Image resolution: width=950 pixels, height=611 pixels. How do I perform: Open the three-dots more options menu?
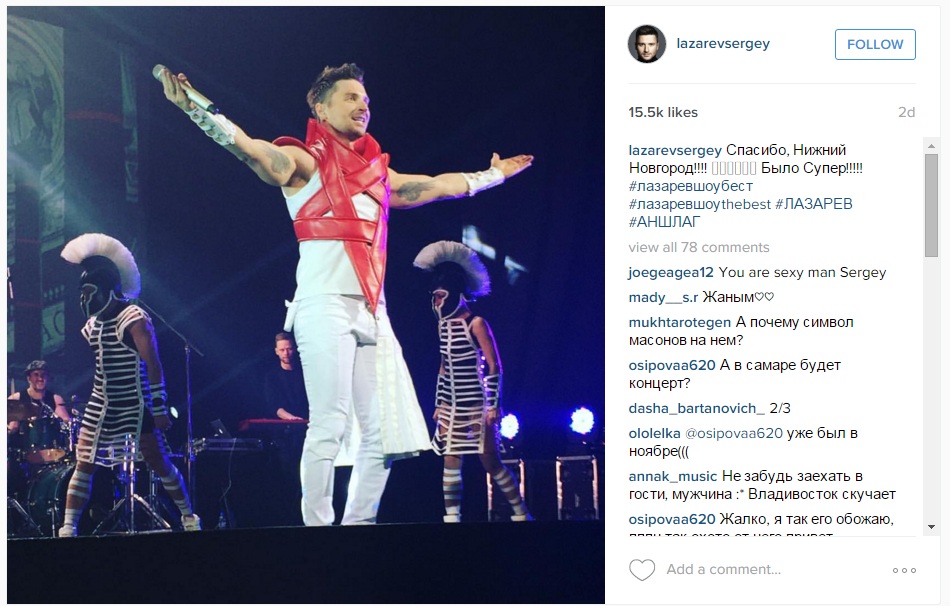coord(904,570)
